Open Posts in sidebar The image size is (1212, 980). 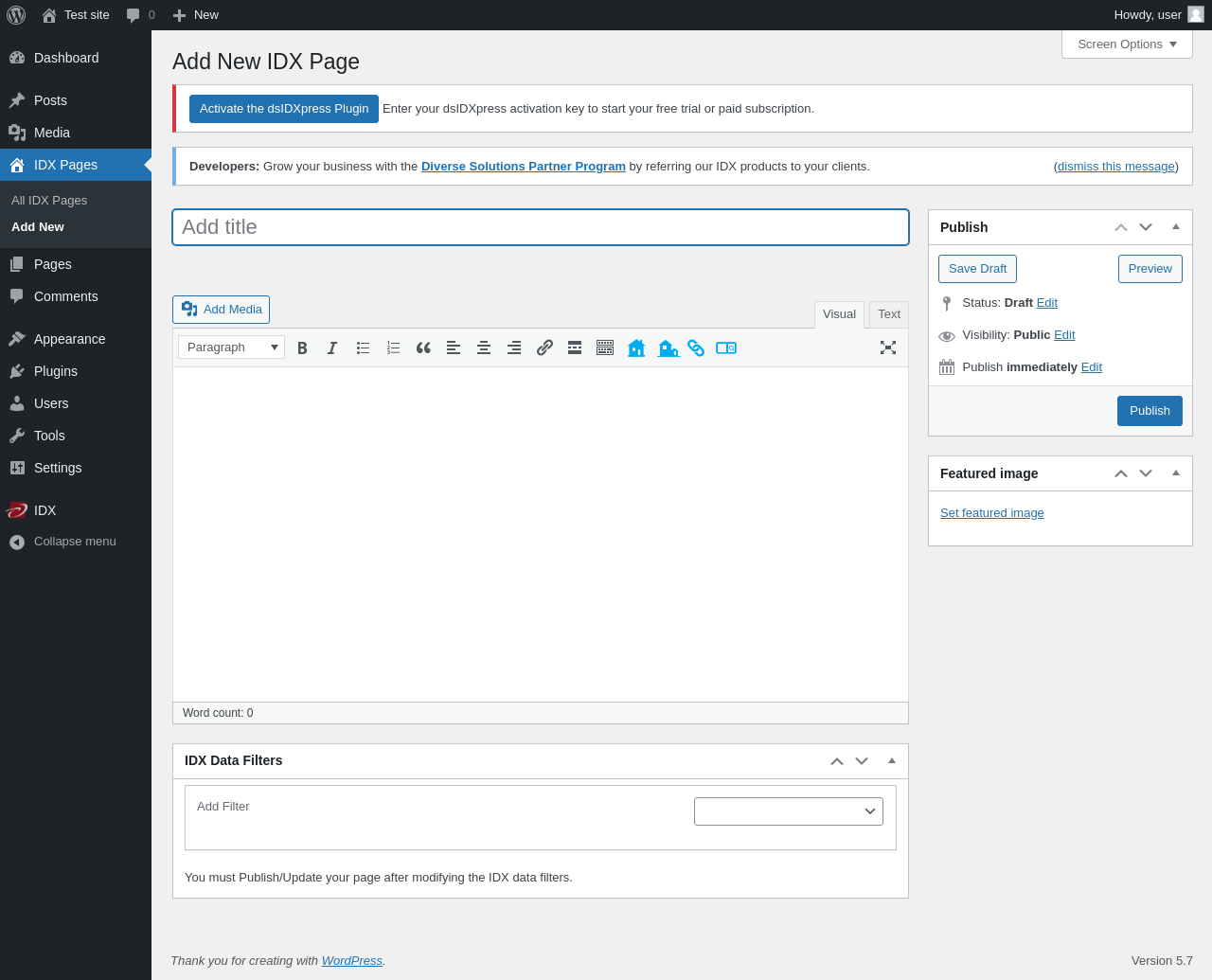click(76, 100)
